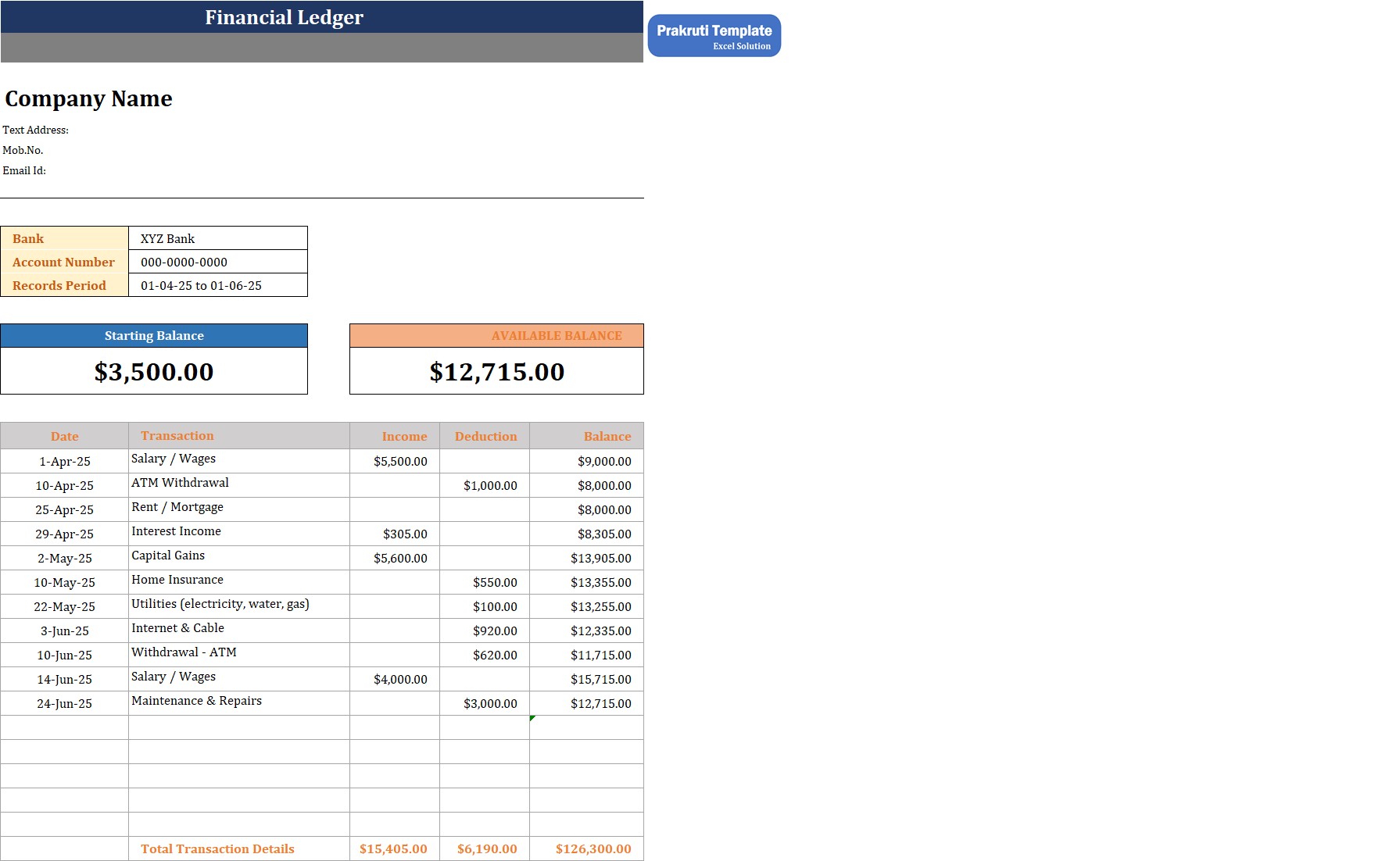
Task: Select the $12,335.00 balance cell
Action: [586, 631]
